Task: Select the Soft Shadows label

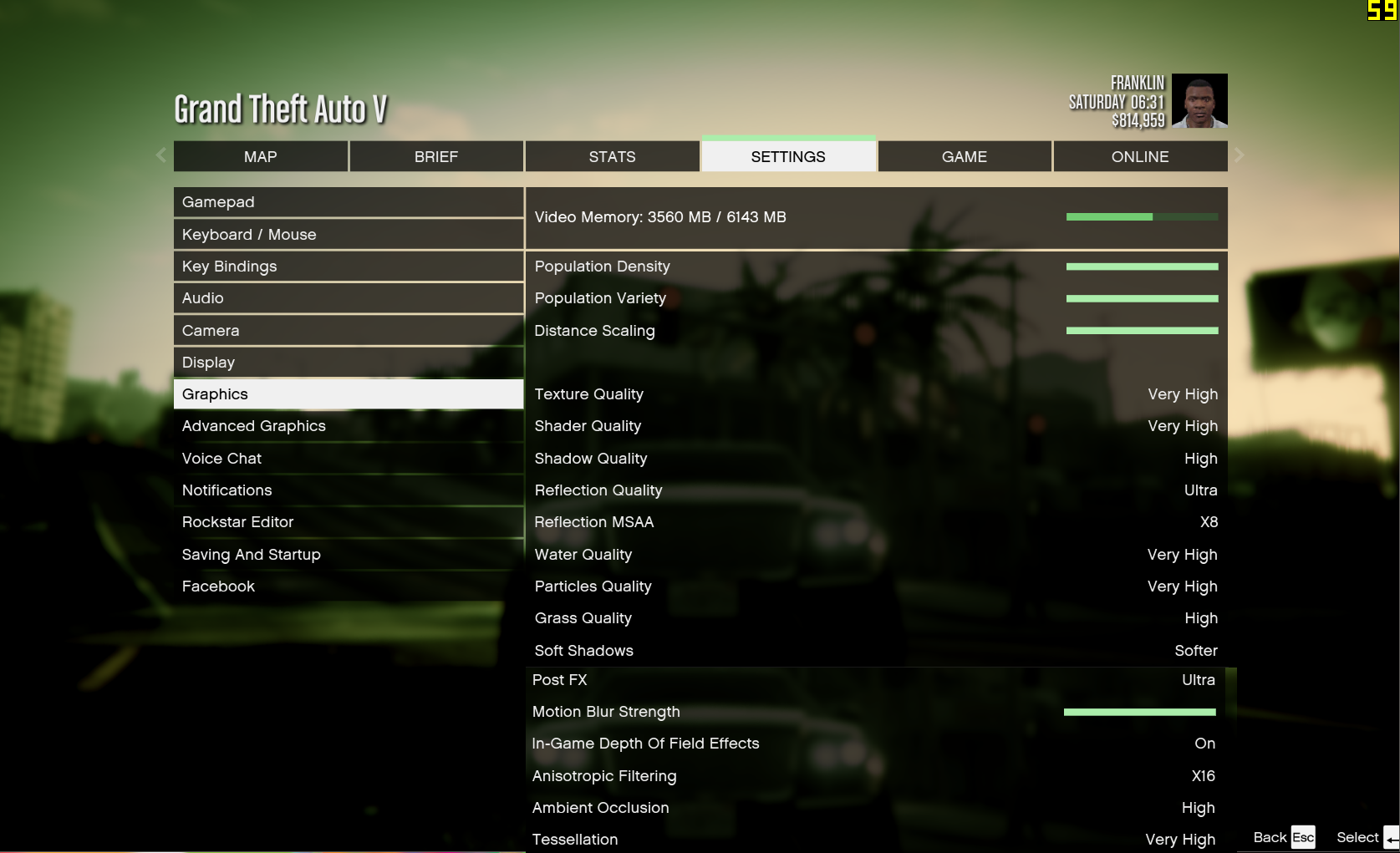Action: coord(584,651)
